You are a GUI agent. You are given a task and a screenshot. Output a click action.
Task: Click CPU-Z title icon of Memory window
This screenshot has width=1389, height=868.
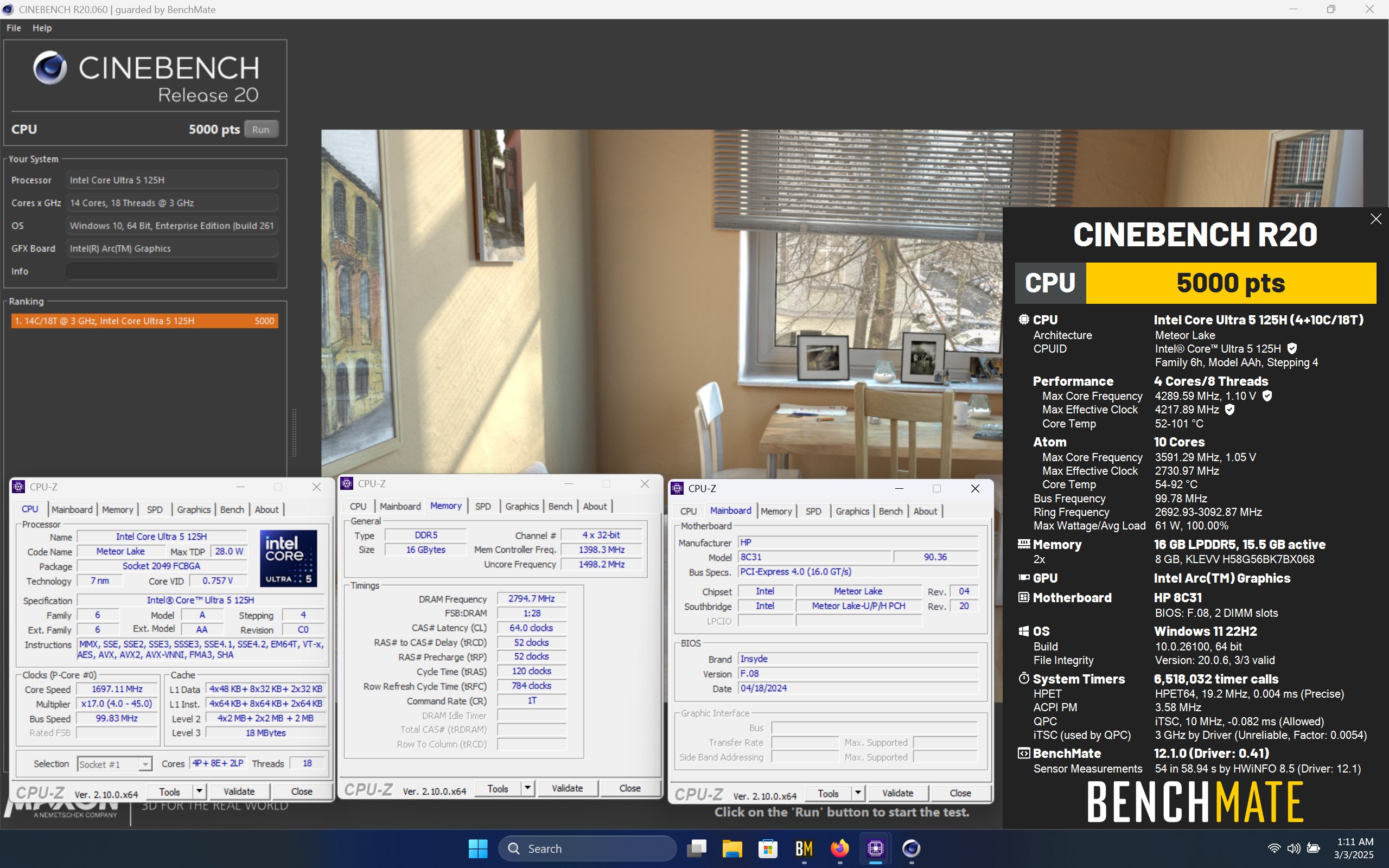click(x=347, y=483)
